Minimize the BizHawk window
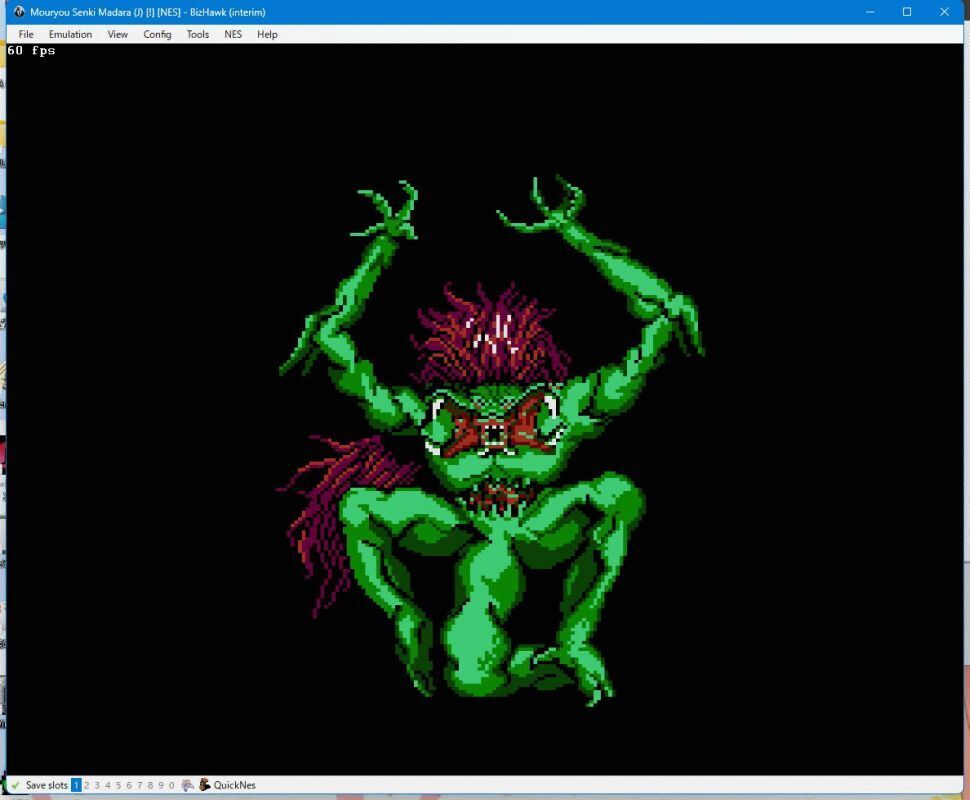 pos(870,12)
